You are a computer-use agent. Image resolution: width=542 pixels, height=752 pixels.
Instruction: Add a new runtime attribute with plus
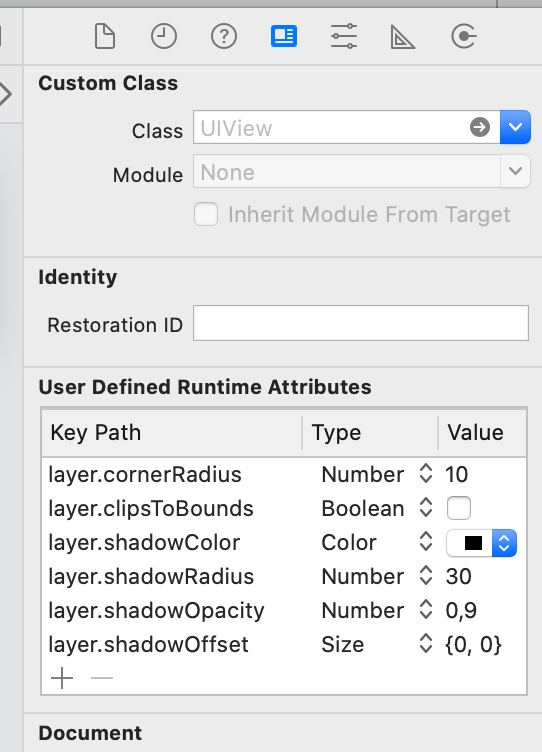coord(62,678)
